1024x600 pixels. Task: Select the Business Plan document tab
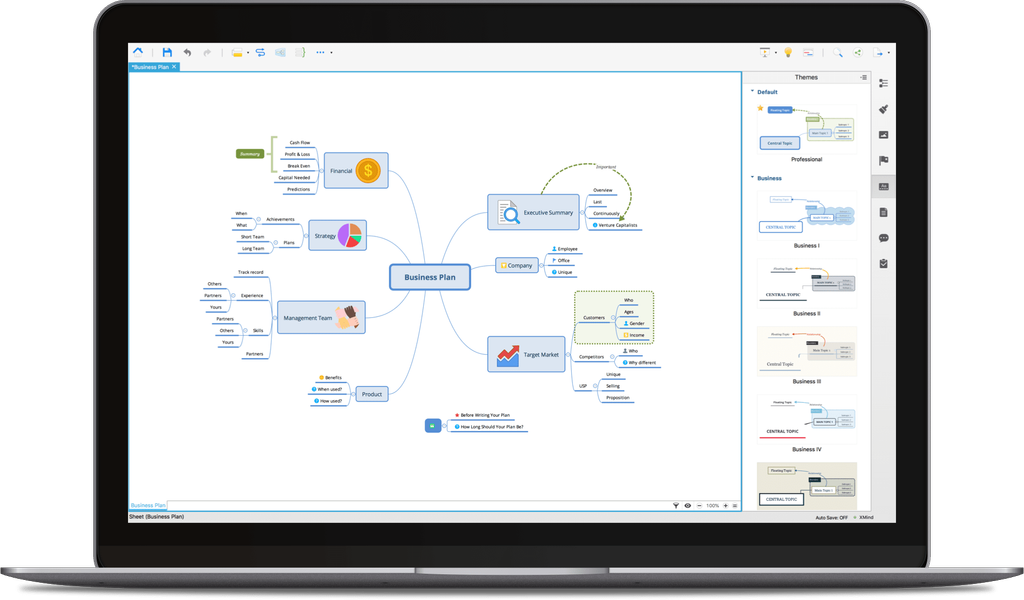coord(152,67)
